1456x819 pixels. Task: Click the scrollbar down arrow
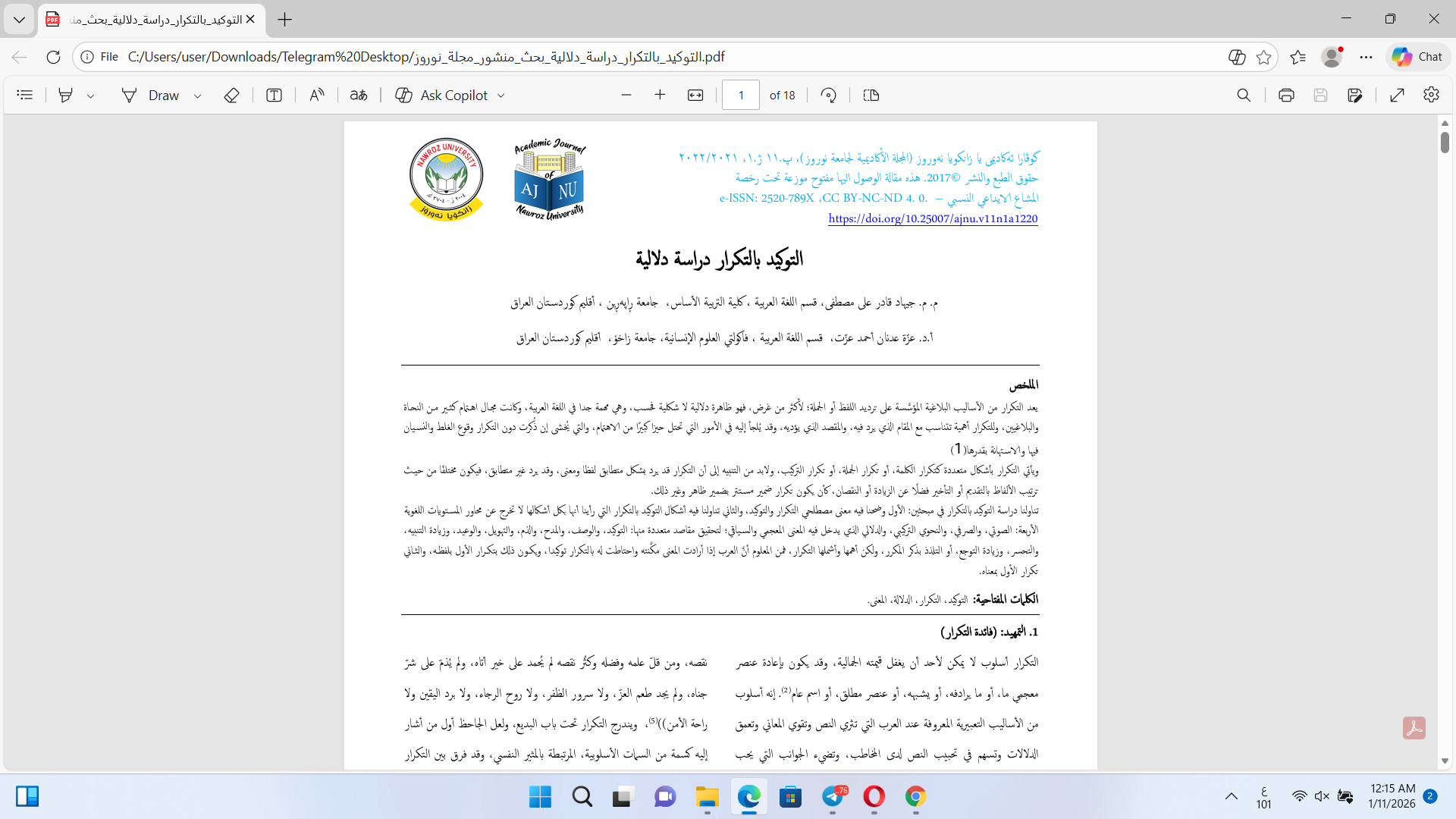pyautogui.click(x=1445, y=761)
